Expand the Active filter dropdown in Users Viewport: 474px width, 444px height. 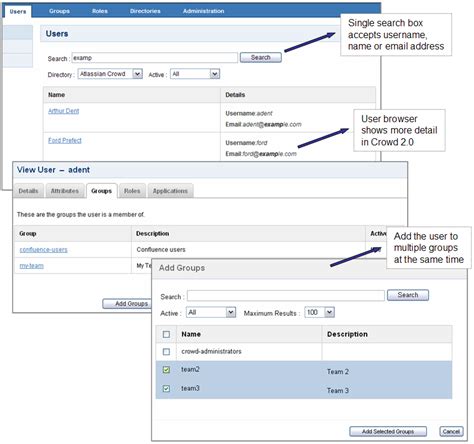point(195,74)
